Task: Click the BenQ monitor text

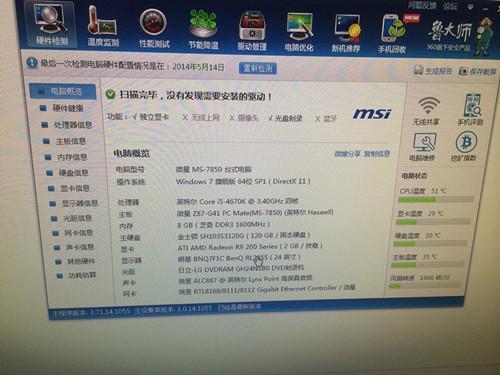Action: 239,258
